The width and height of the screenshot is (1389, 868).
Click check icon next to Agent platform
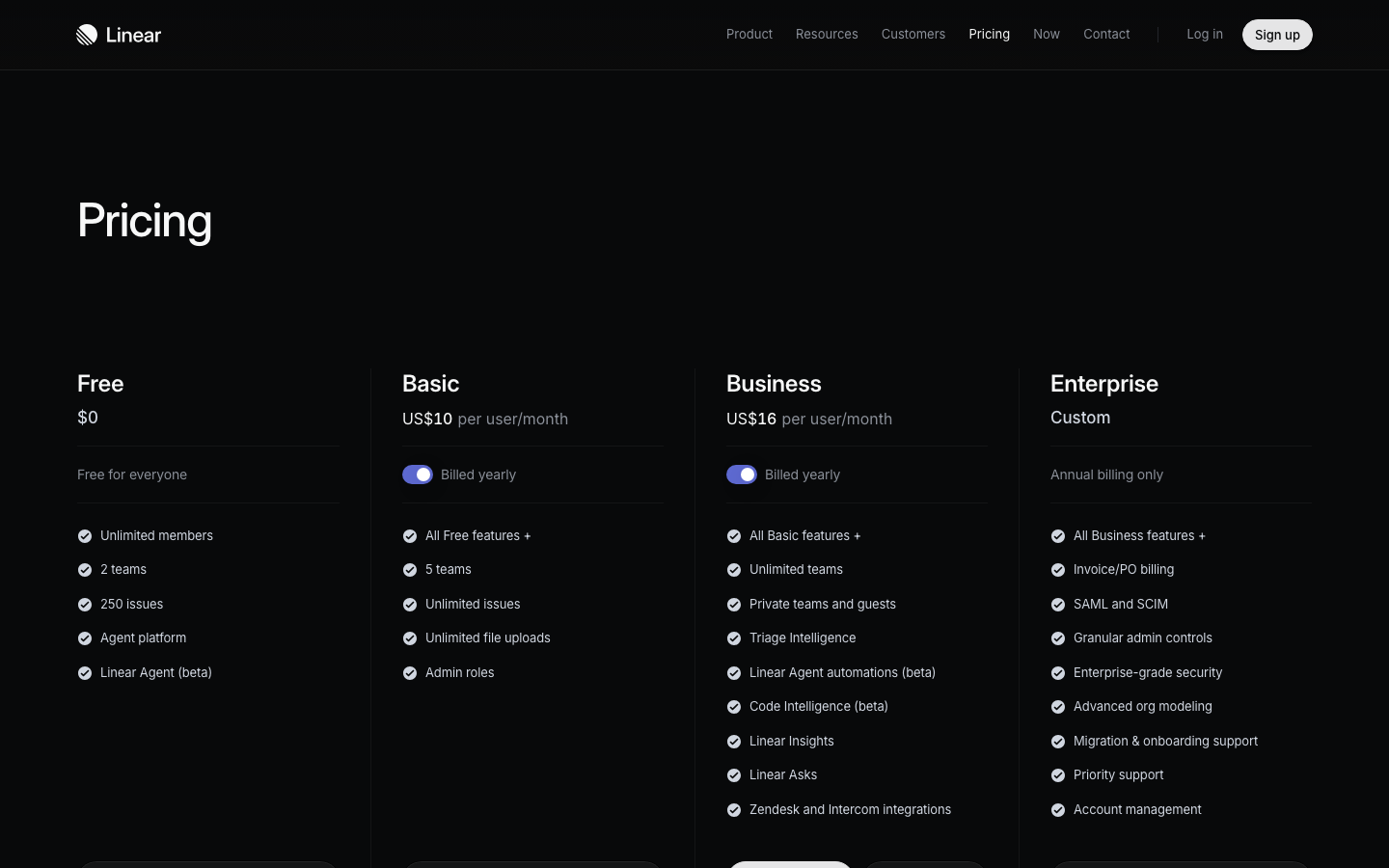pos(85,638)
